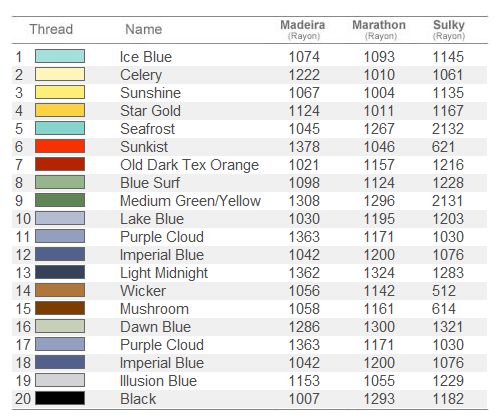Select the Lake Blue thread name

(x=152, y=219)
